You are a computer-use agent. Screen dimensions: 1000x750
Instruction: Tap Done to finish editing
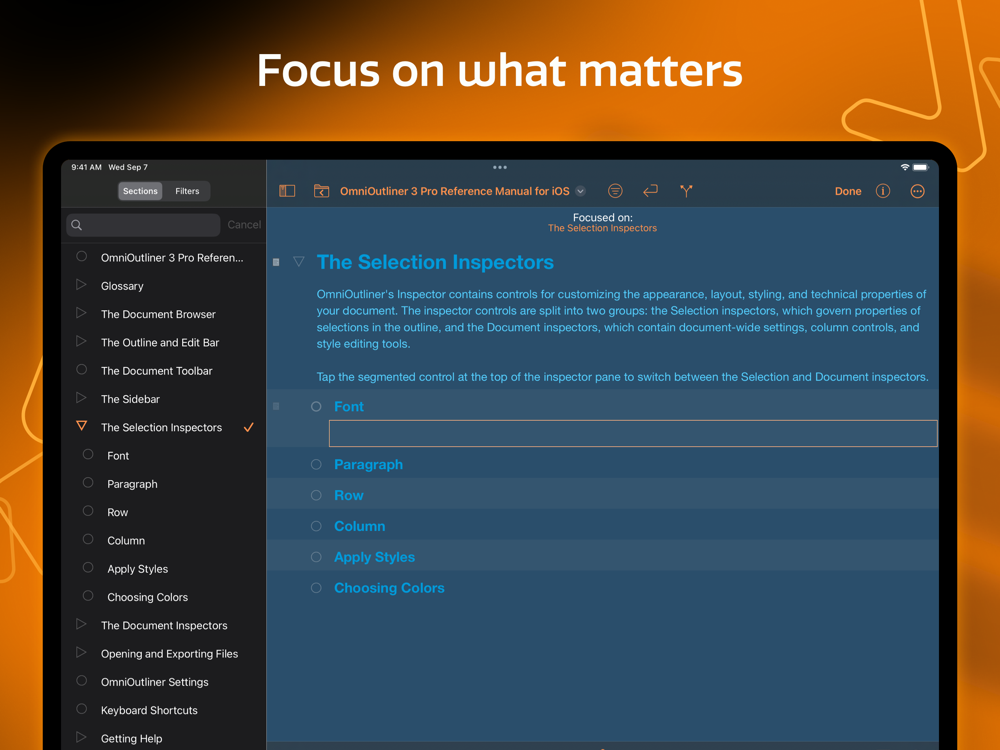[848, 191]
